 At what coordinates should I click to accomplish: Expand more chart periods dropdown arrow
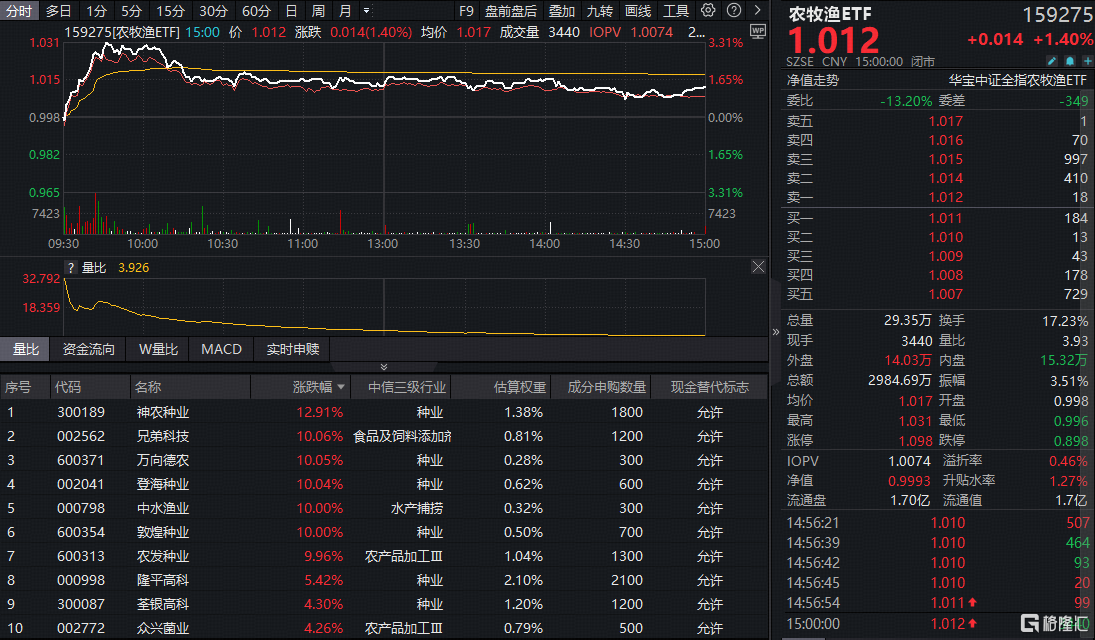[x=367, y=11]
